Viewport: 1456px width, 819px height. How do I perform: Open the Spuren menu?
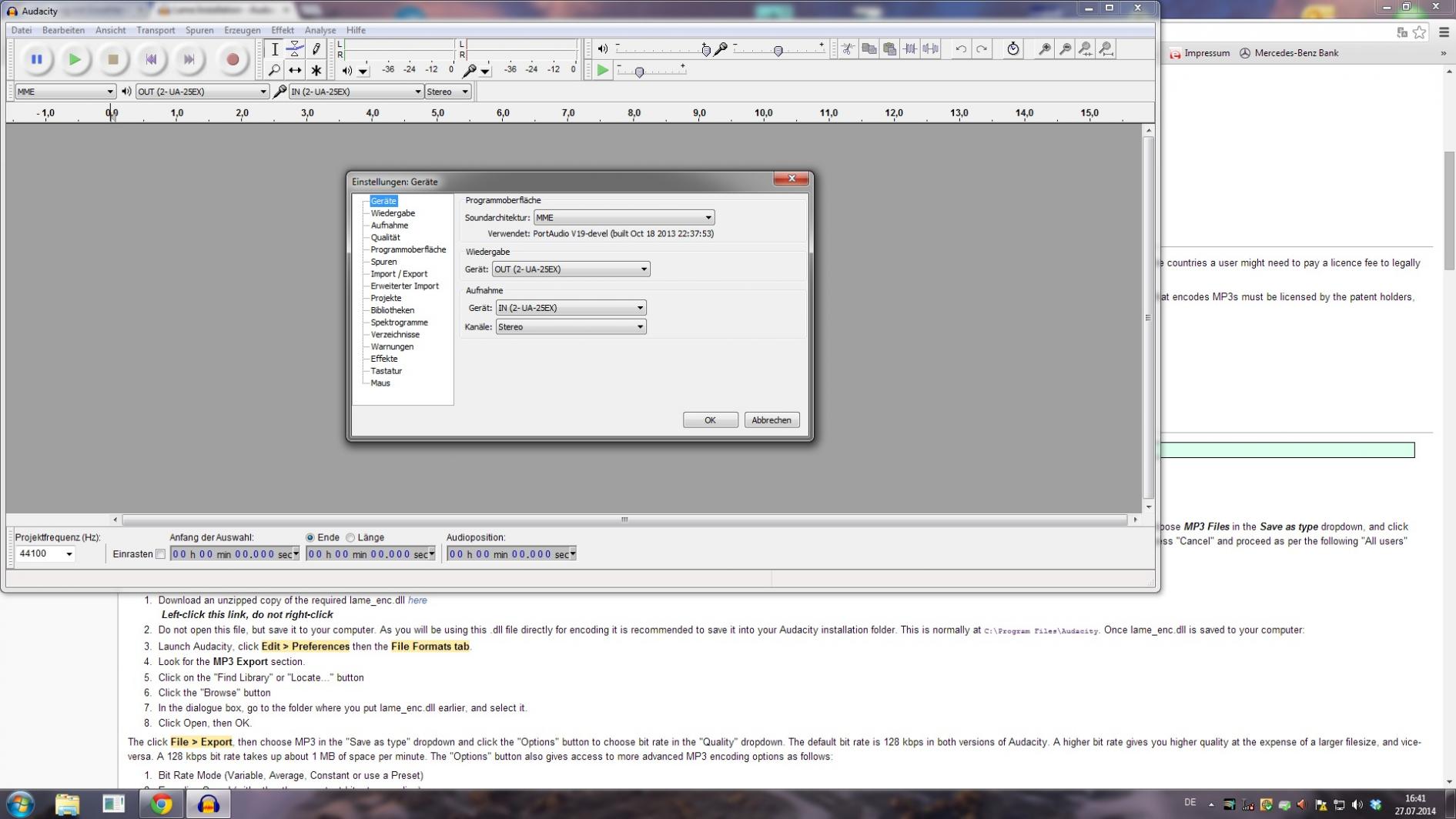(x=199, y=30)
